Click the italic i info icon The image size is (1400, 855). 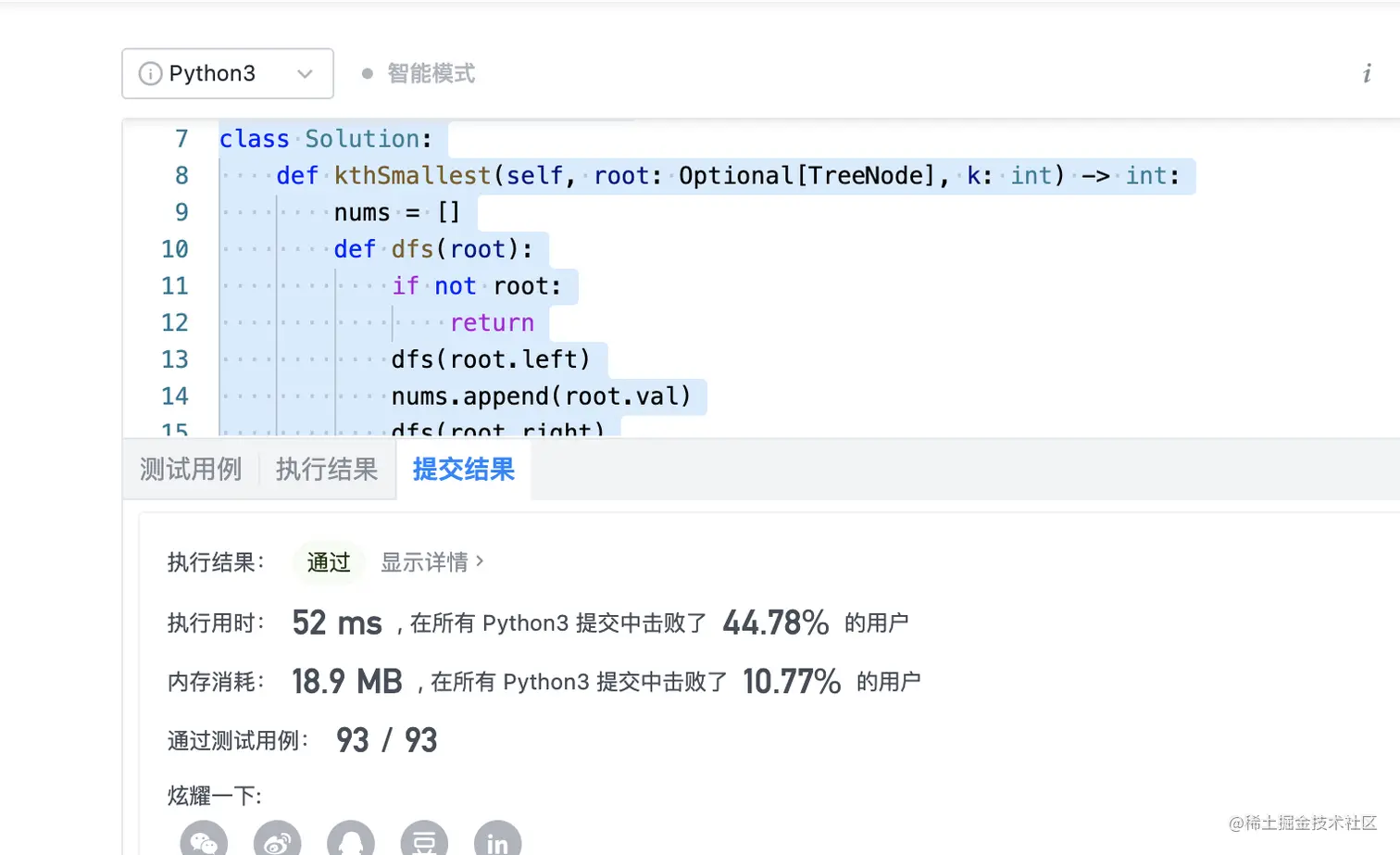tap(1367, 73)
